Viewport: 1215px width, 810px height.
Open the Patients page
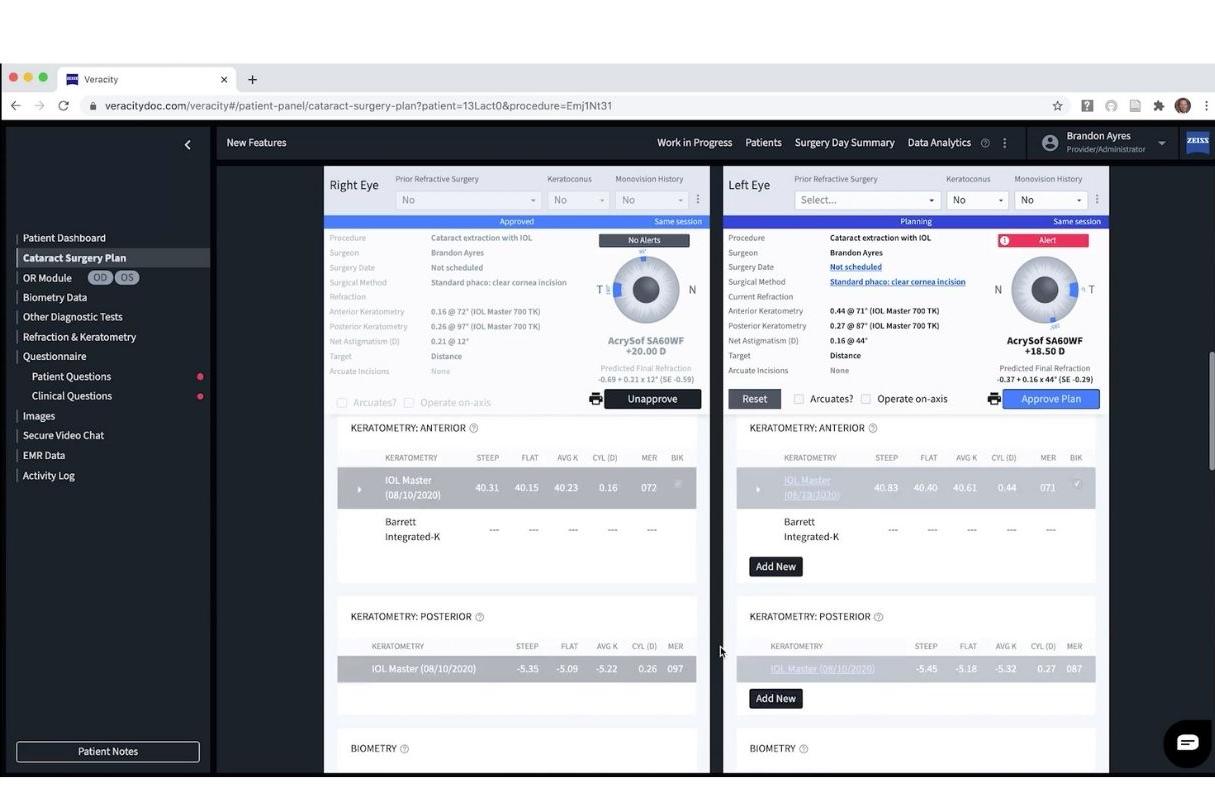click(x=763, y=143)
